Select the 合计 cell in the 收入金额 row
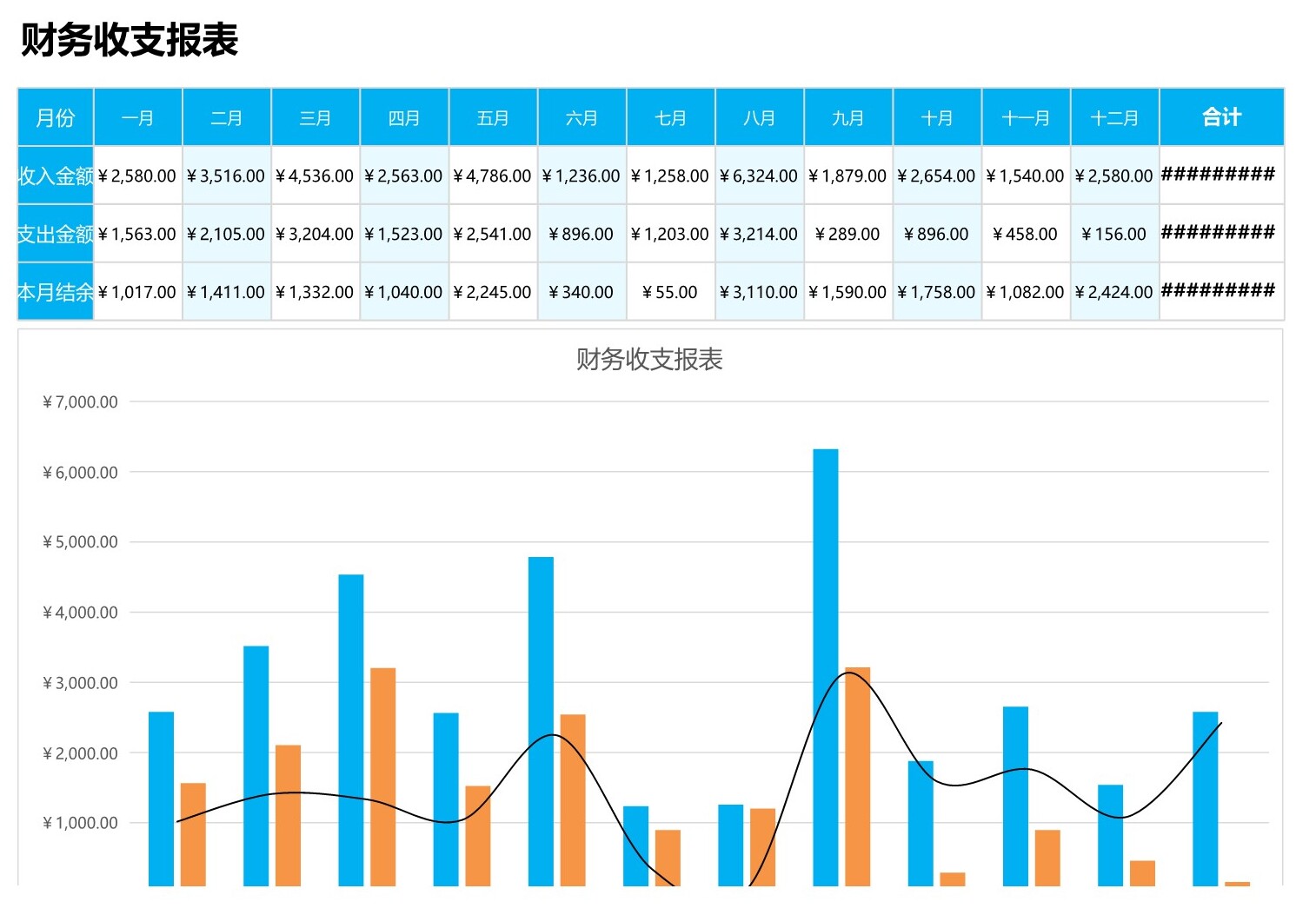The height and width of the screenshot is (915, 1316). tap(1221, 176)
